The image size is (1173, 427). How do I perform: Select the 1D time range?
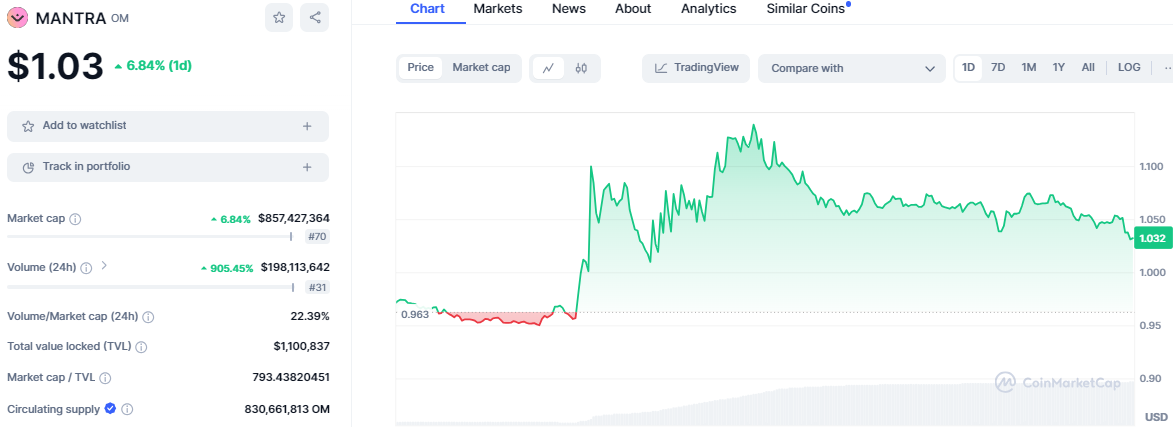pos(968,67)
